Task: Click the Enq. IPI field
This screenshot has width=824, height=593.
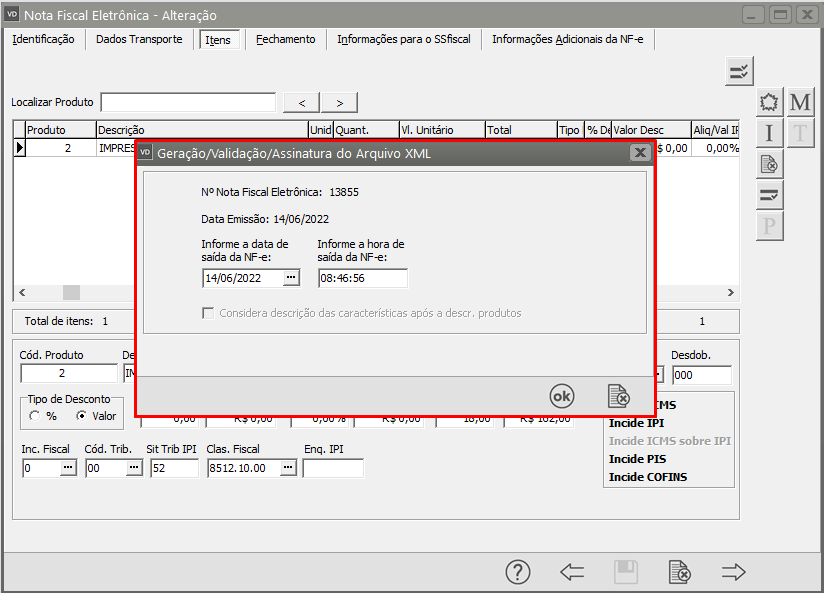Action: point(333,468)
